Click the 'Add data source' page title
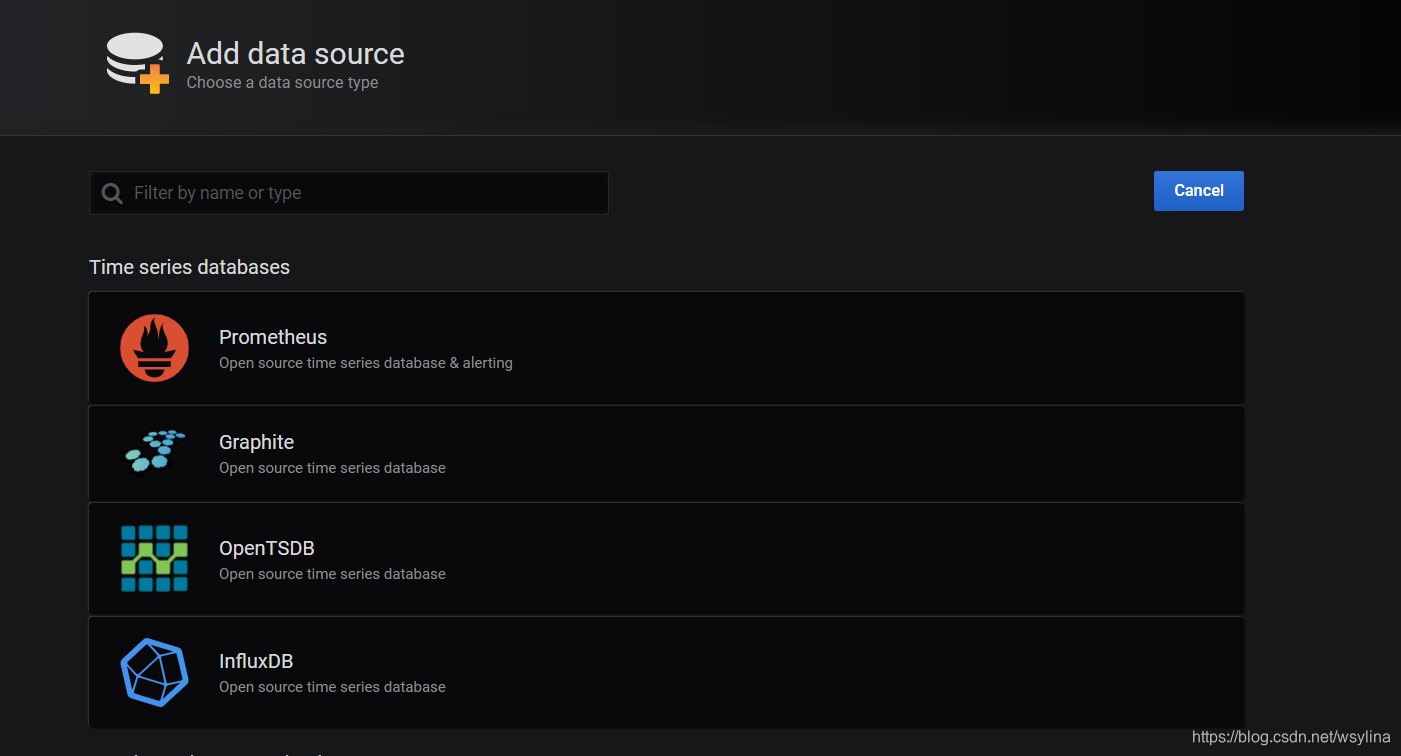 (x=296, y=53)
